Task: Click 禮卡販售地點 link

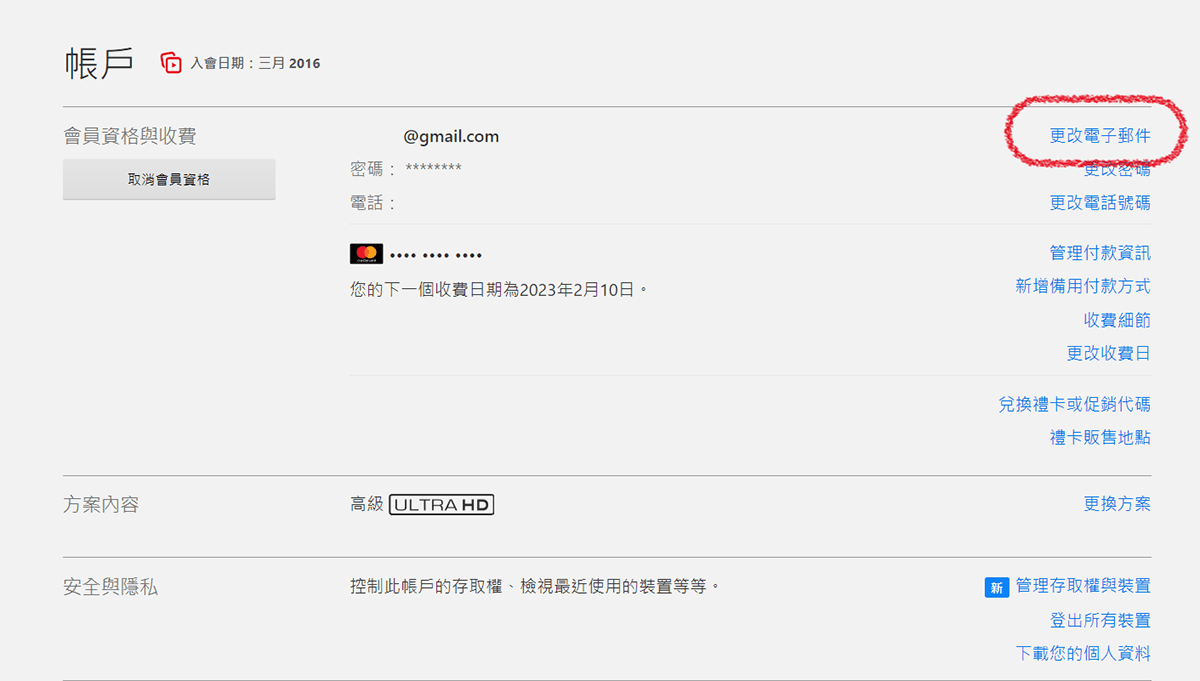Action: click(1100, 437)
